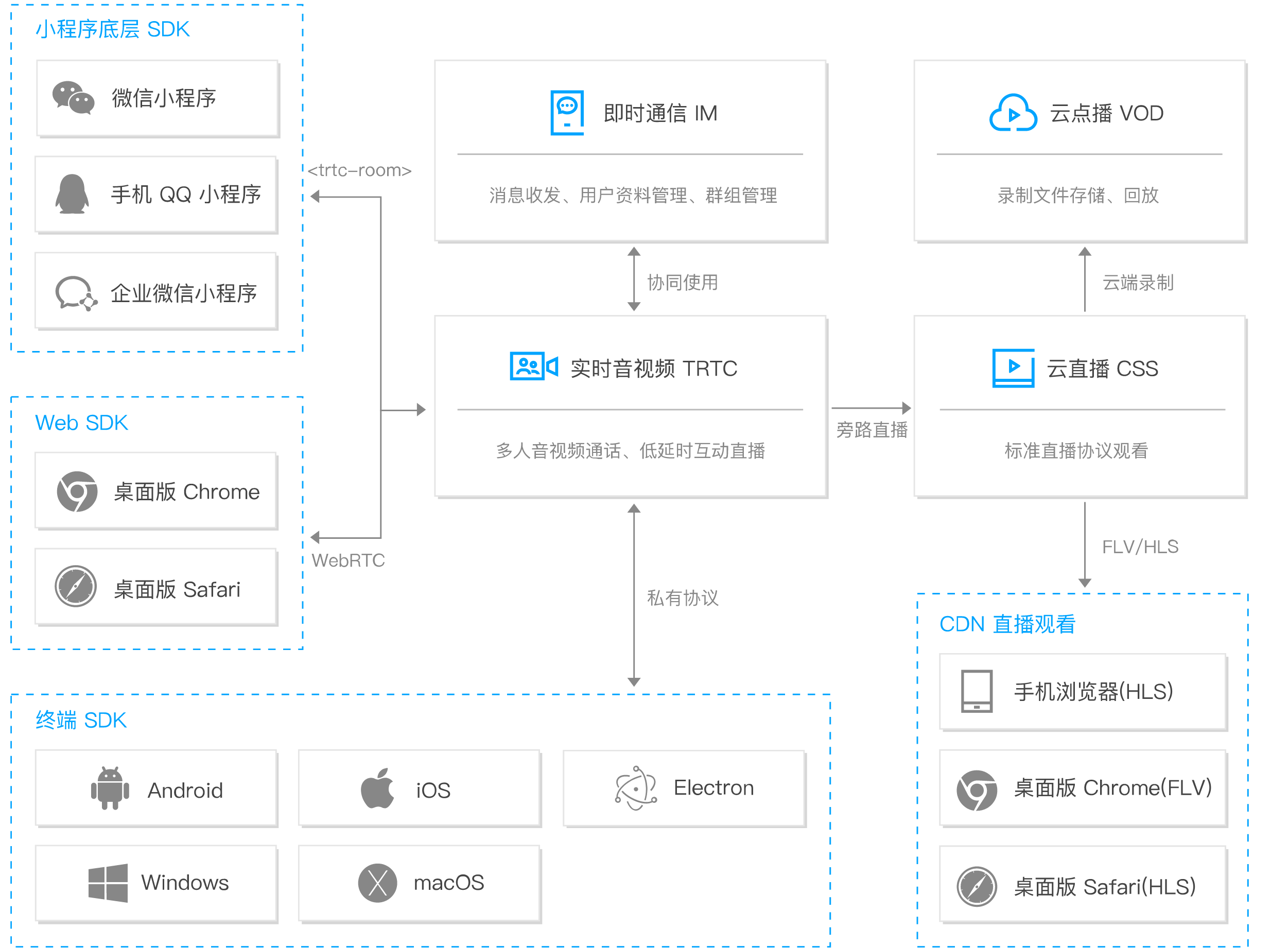Select the iOS label

[x=433, y=790]
